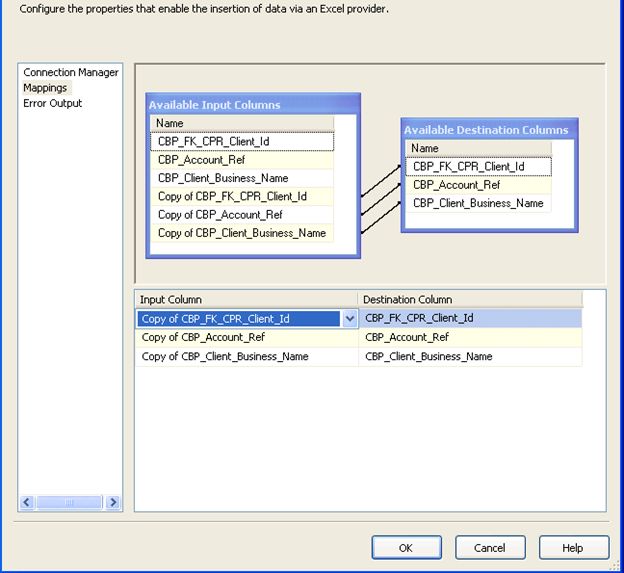Select Copy of CBP_Account_Ref mapping grid cell
Image resolution: width=624 pixels, height=573 pixels.
click(247, 337)
